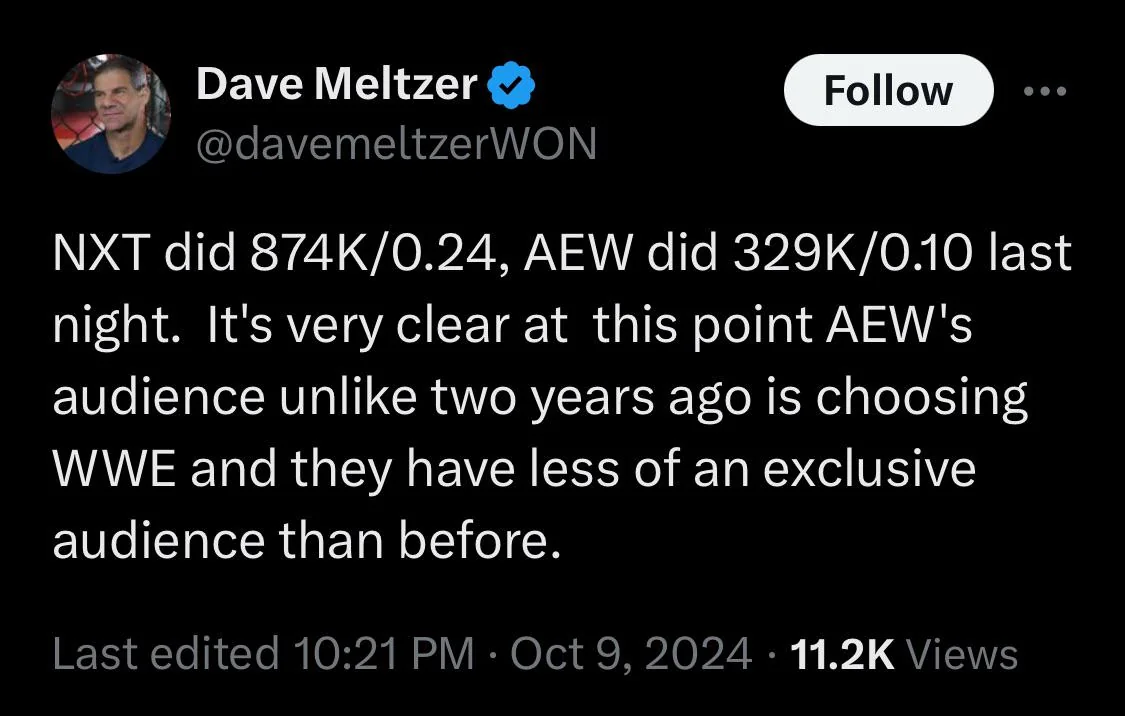This screenshot has width=1125, height=716.
Task: Follow Dave Meltzer with the Follow button
Action: tap(888, 90)
